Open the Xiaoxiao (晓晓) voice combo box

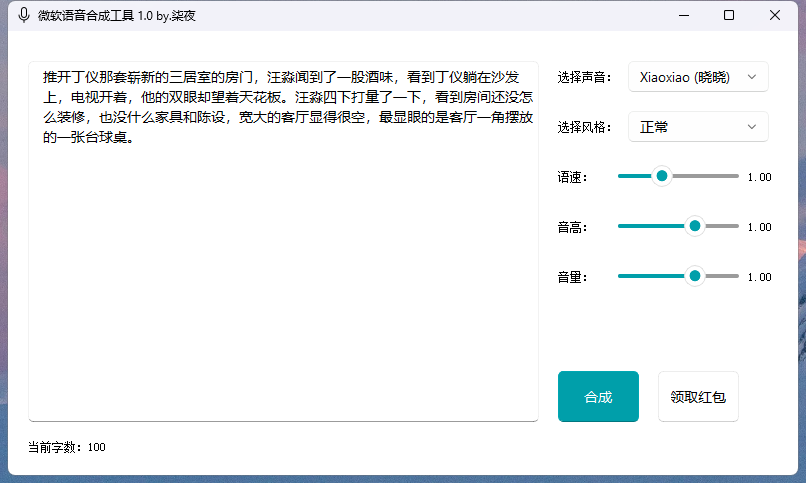click(x=698, y=77)
